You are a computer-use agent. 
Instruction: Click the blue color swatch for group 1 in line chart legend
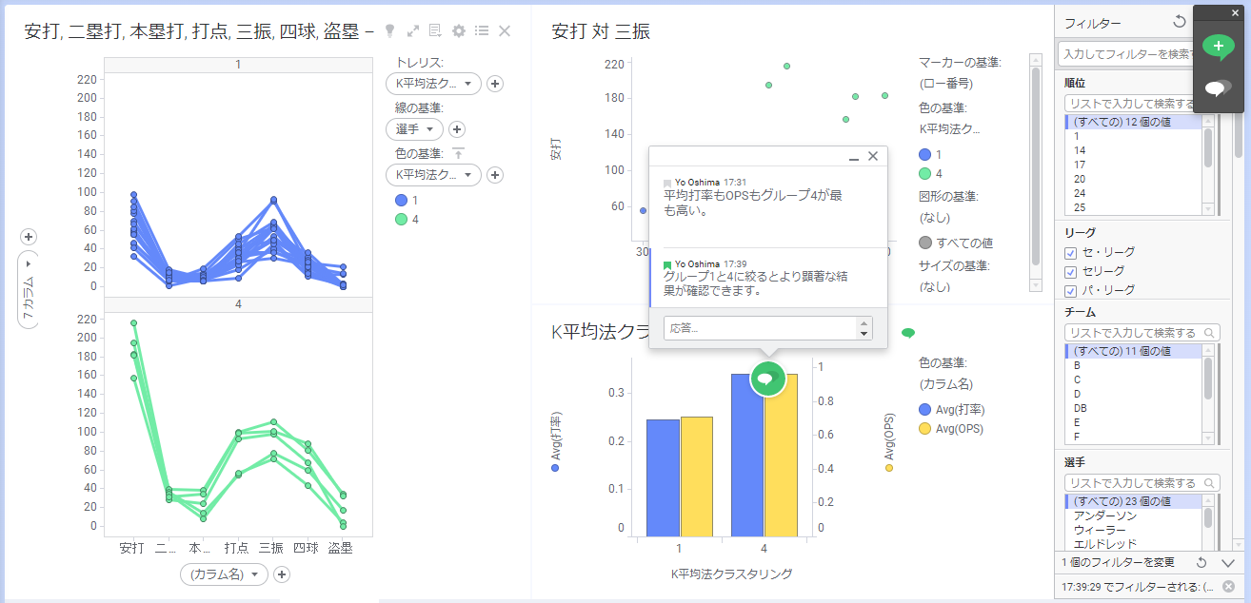pyautogui.click(x=400, y=199)
